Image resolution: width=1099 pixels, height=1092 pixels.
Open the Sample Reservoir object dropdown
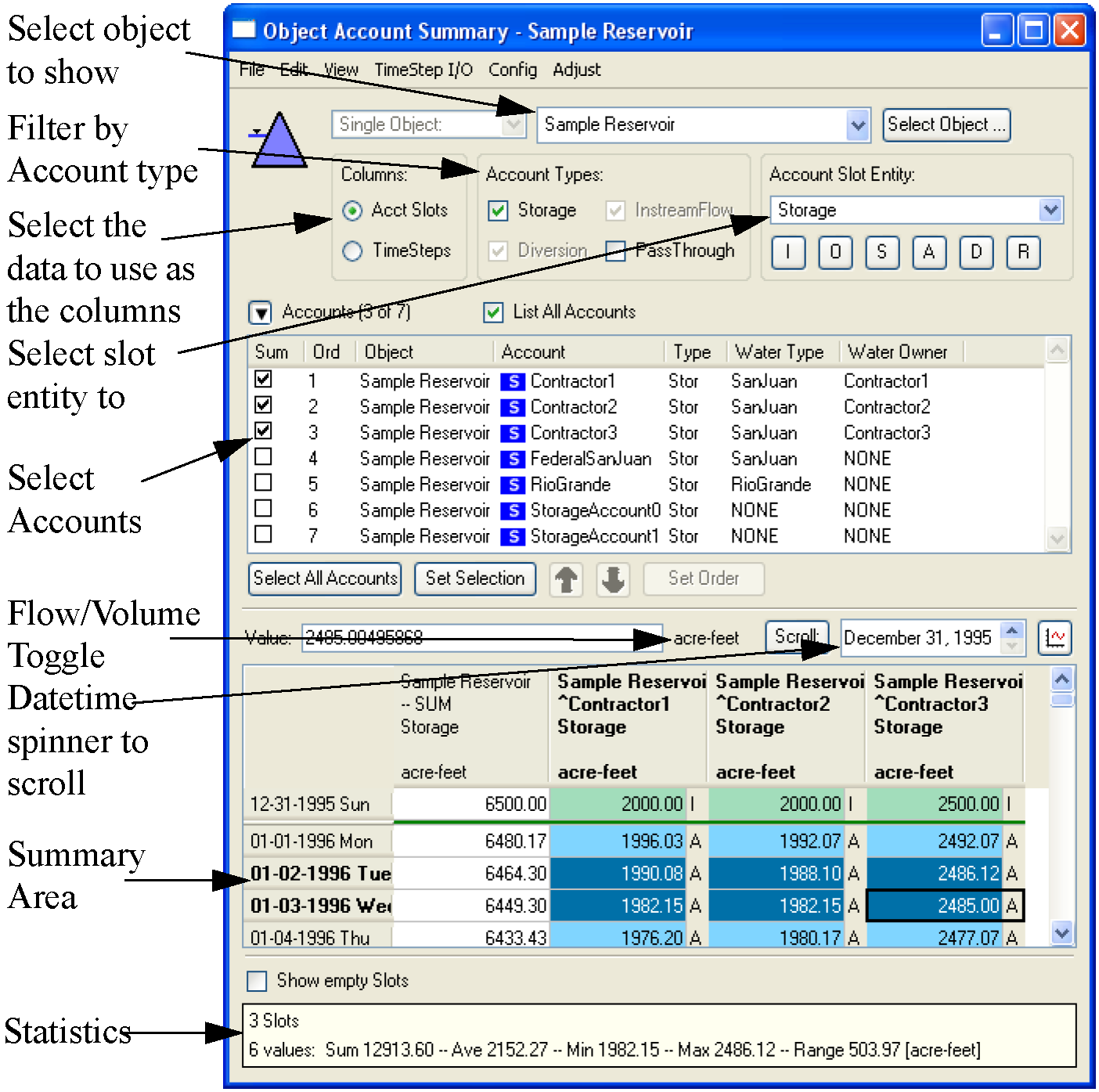[x=858, y=125]
